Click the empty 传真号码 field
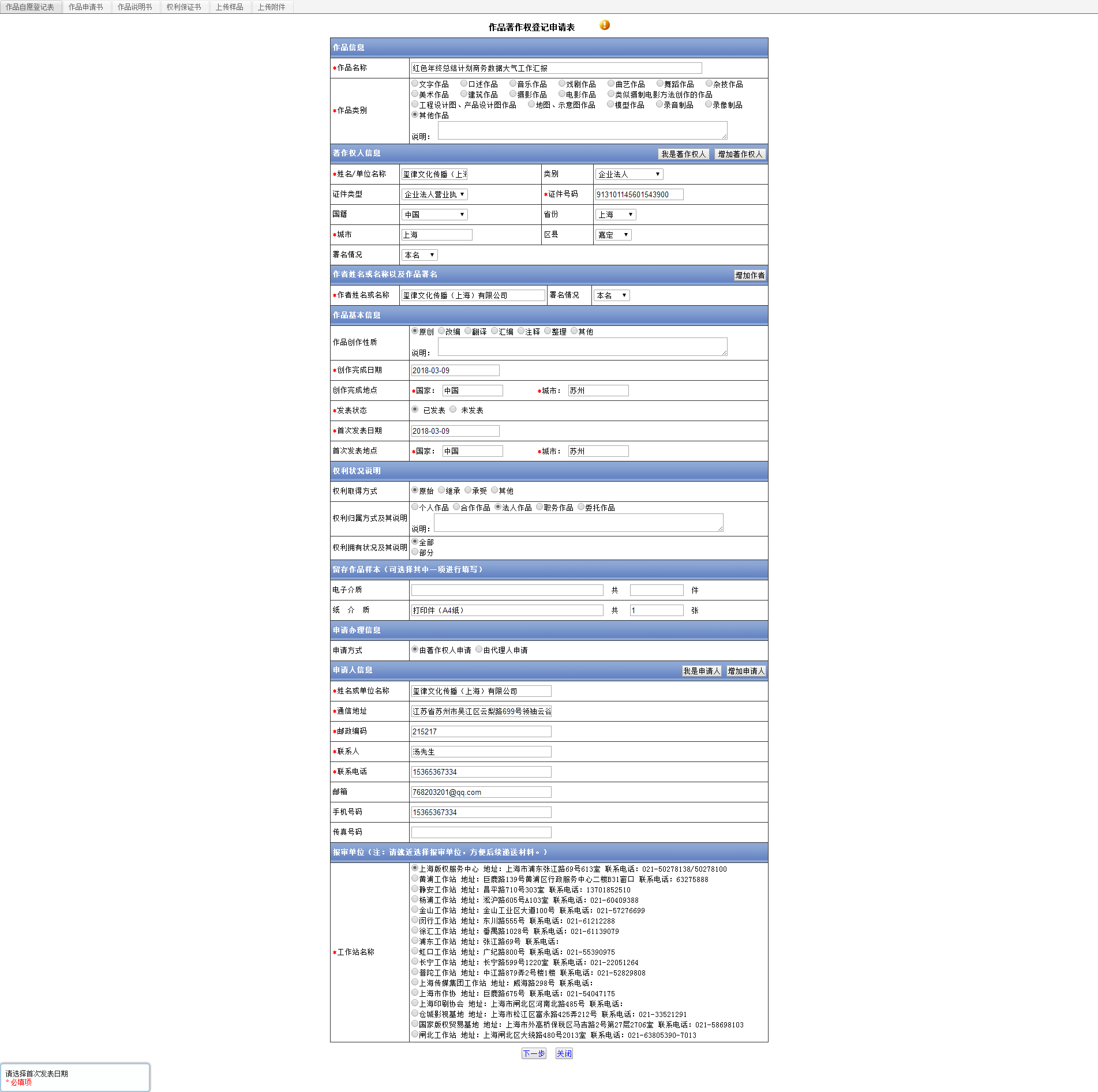Image resolution: width=1098 pixels, height=1092 pixels. coord(481,832)
